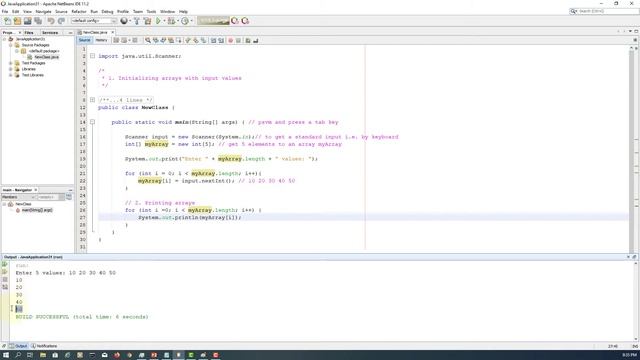640x360 pixels.
Task: Click the Clean and Build Project icon
Action: [x=147, y=21]
